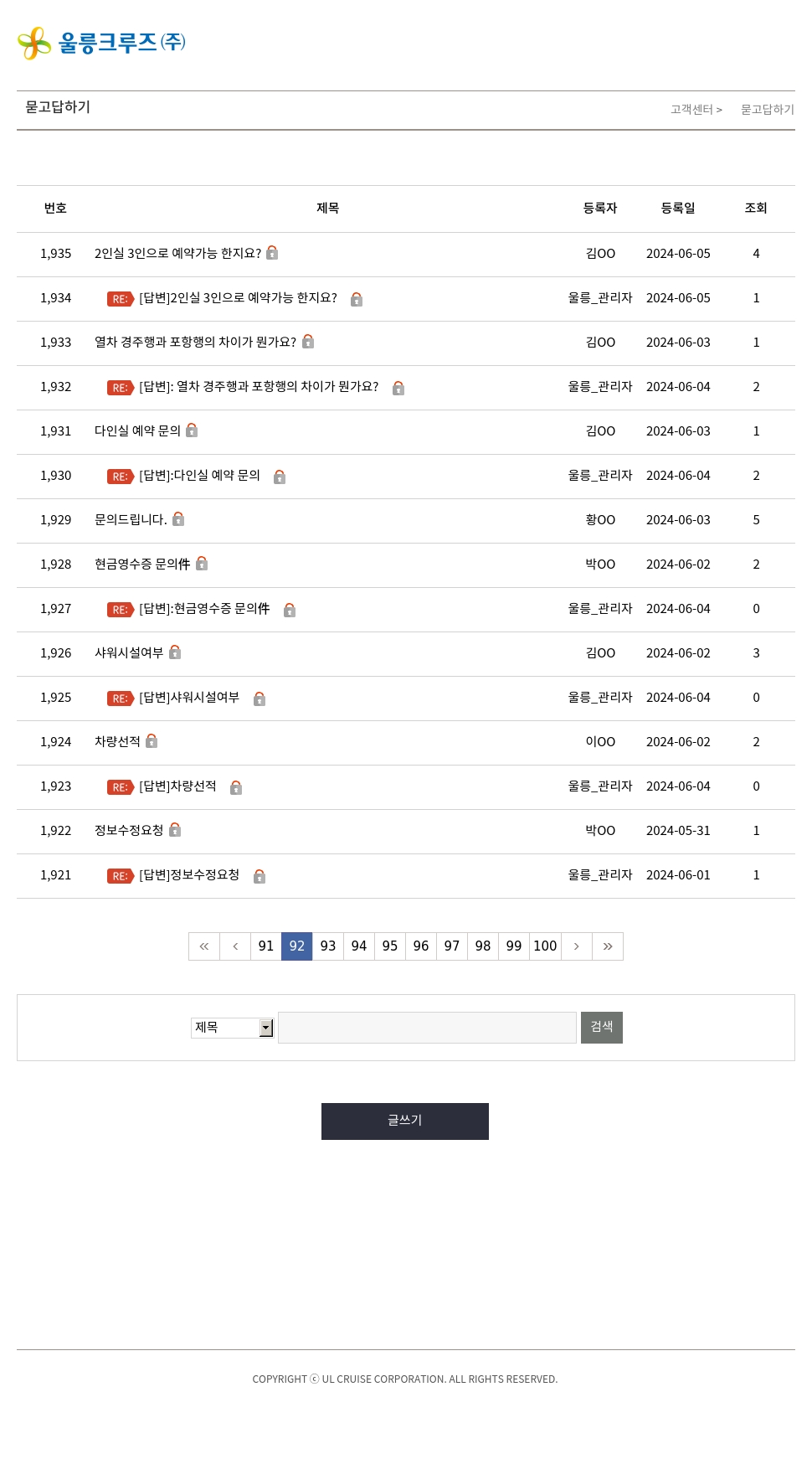Open the reply [답변]샤워시설여부
The image size is (812, 1459).
pyautogui.click(x=189, y=698)
